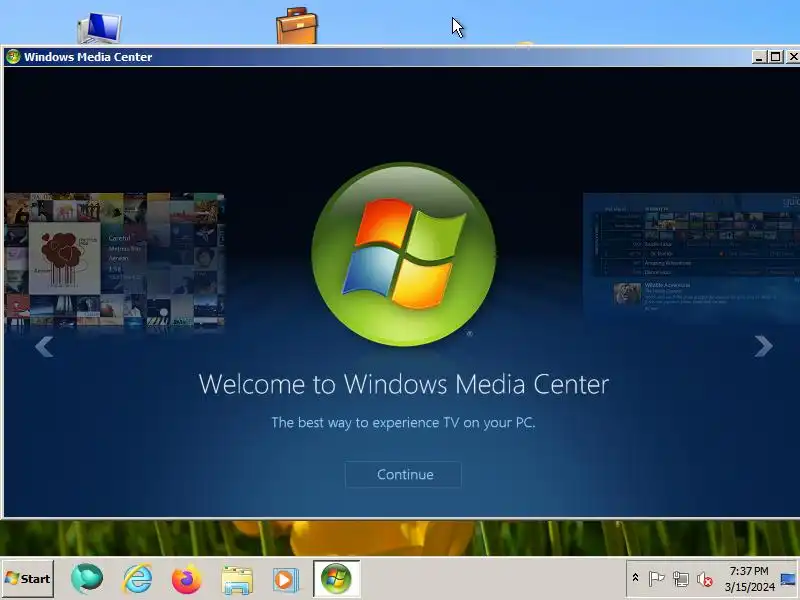Select the Windows Media Center taskbar button
The width and height of the screenshot is (800, 600).
[336, 579]
